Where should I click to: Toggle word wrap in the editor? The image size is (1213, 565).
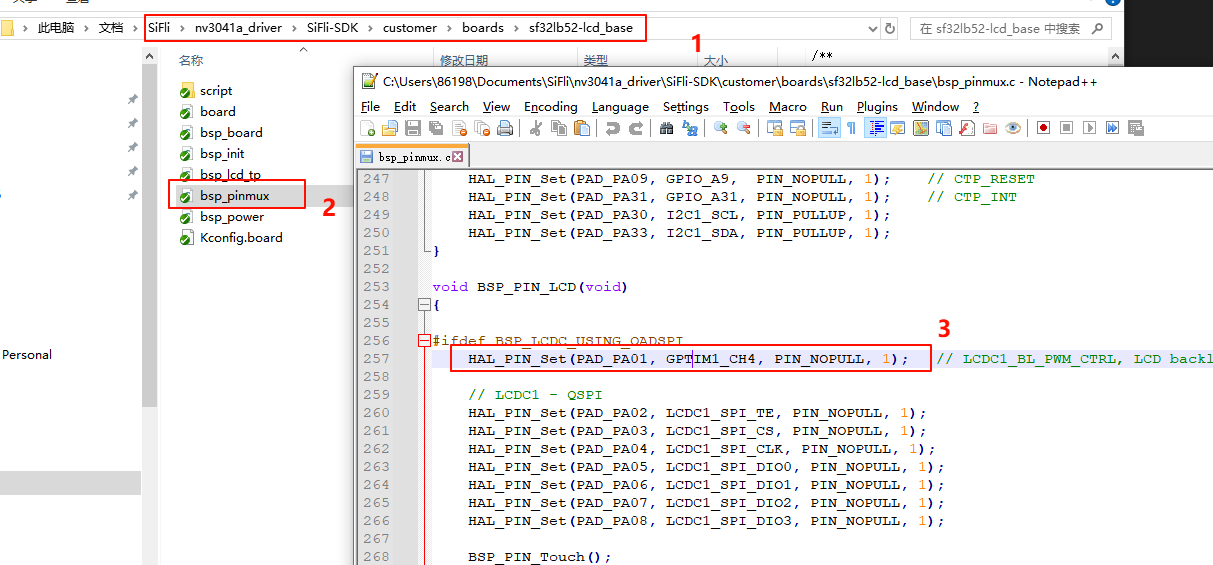click(828, 128)
